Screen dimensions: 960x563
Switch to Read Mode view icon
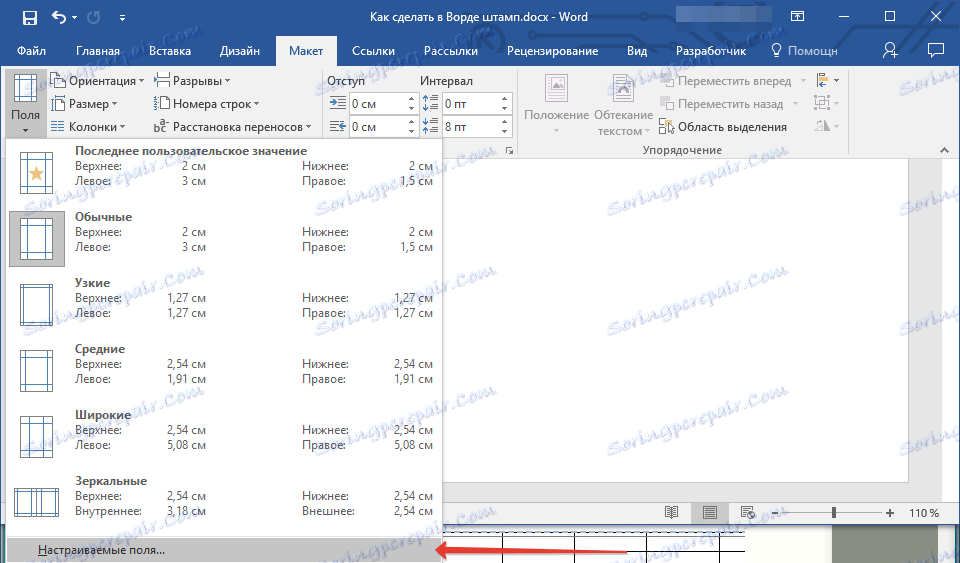coord(672,513)
